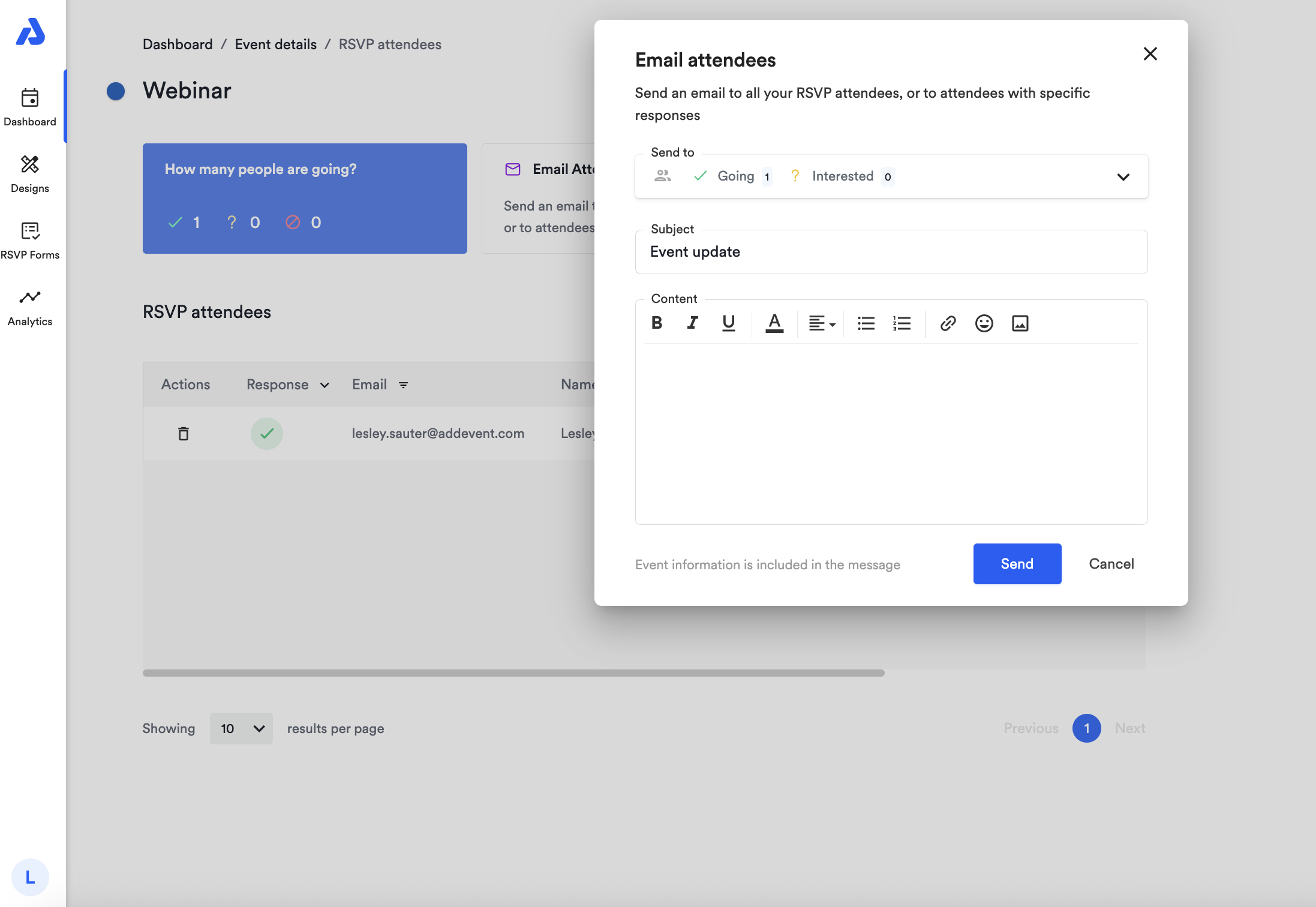Viewport: 1316px width, 907px height.
Task: Cancel the Email attendees dialog
Action: [x=1111, y=564]
